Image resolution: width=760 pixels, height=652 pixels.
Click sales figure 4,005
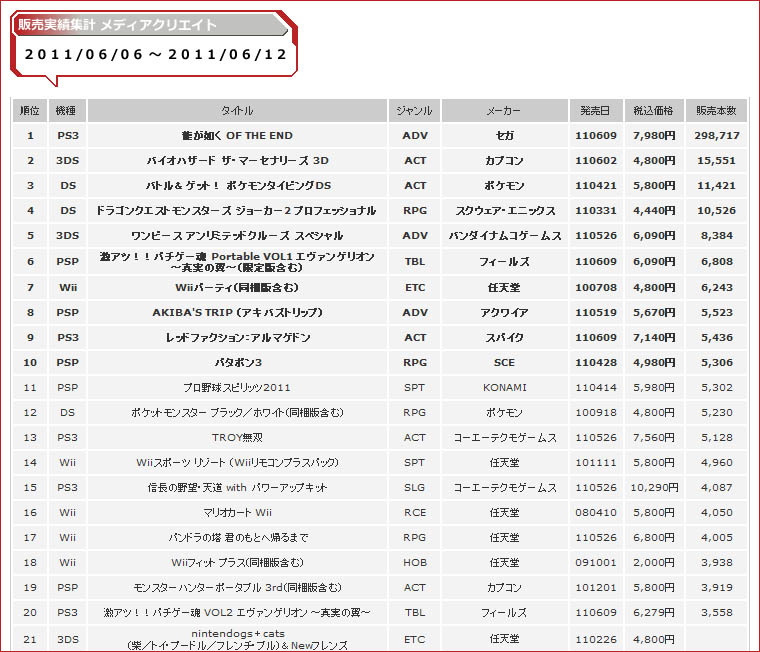point(716,538)
